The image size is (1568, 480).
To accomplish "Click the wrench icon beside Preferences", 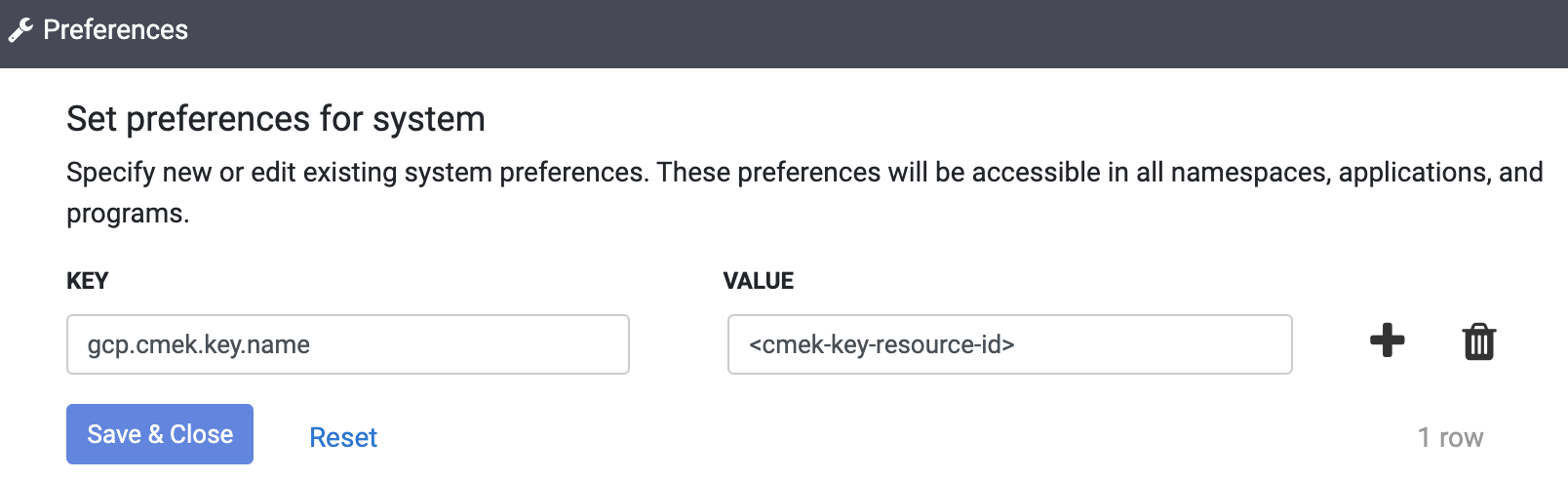I will (20, 30).
